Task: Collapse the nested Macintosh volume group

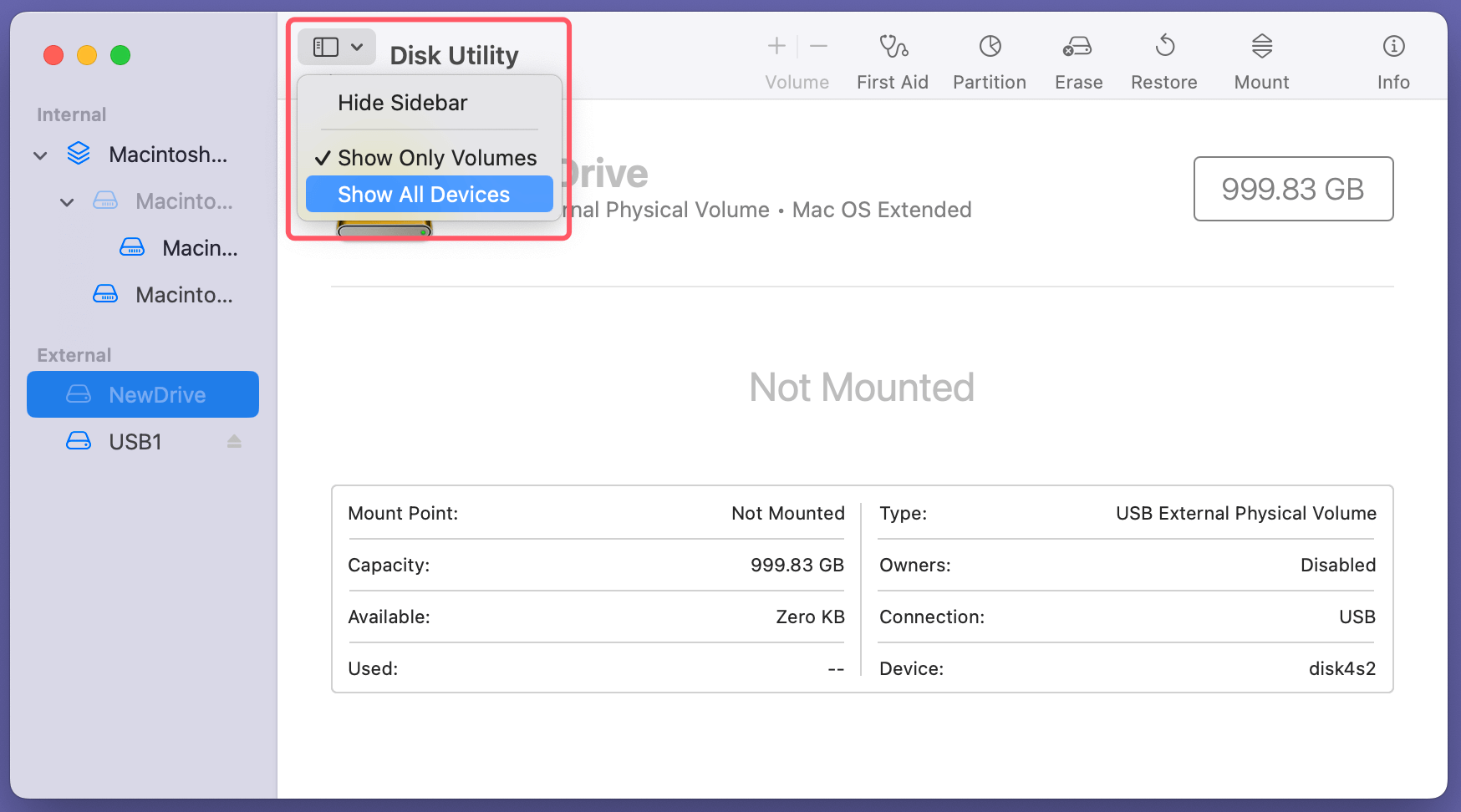Action: pyautogui.click(x=67, y=201)
